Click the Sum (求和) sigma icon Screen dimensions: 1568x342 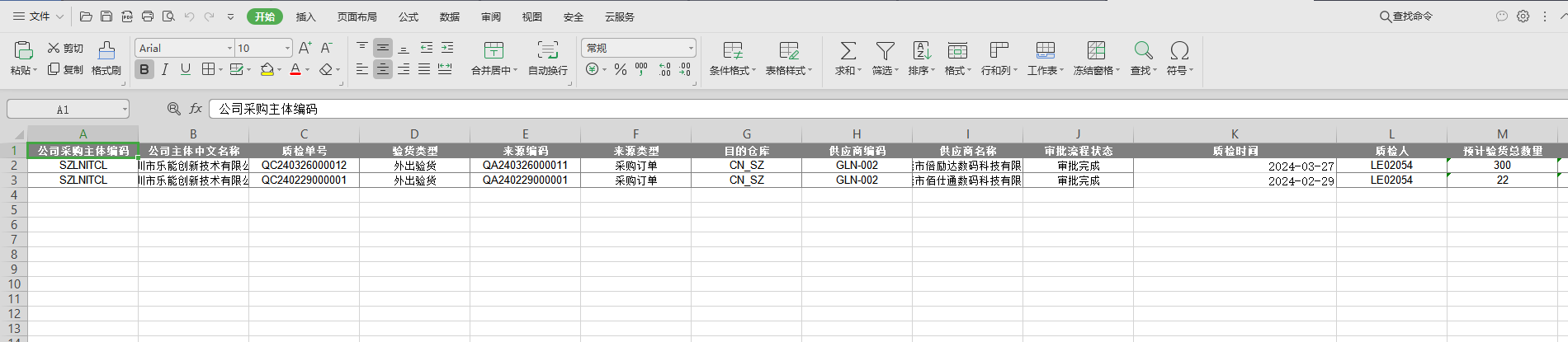click(848, 50)
